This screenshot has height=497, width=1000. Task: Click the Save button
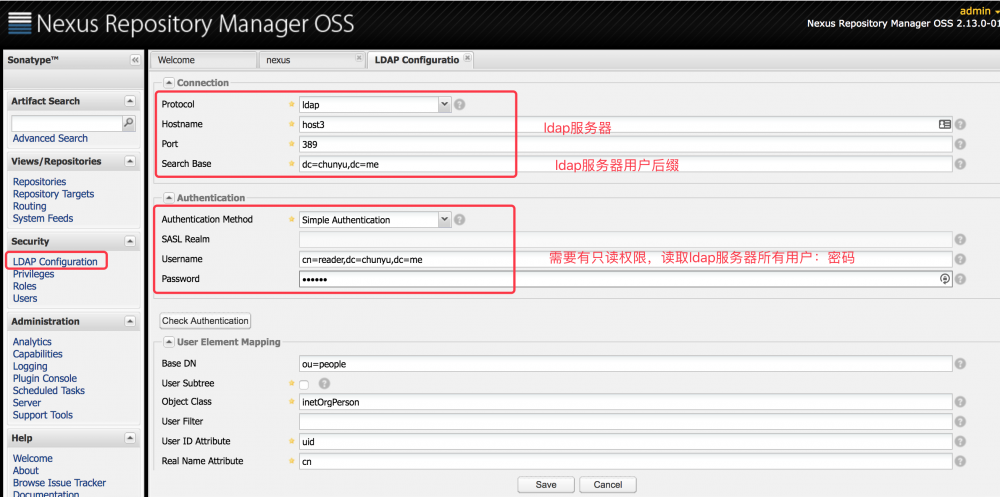tap(546, 485)
